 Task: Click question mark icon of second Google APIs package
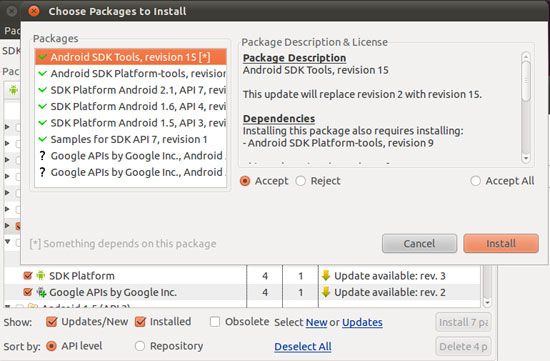point(42,172)
